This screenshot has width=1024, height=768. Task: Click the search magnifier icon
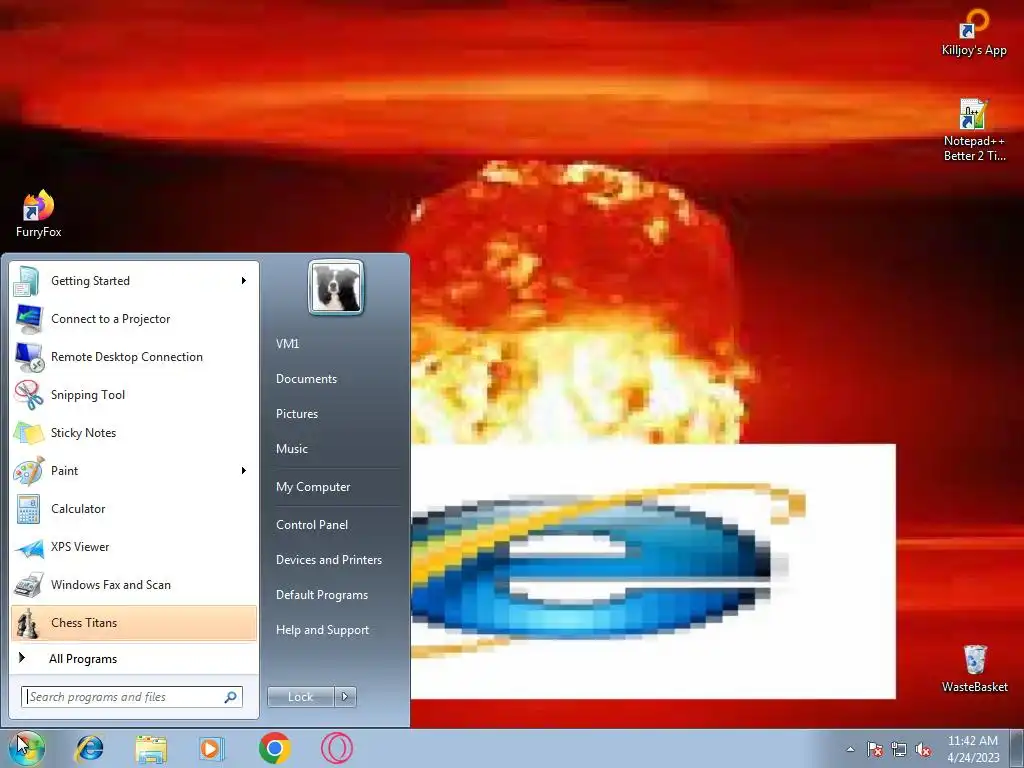click(x=231, y=697)
